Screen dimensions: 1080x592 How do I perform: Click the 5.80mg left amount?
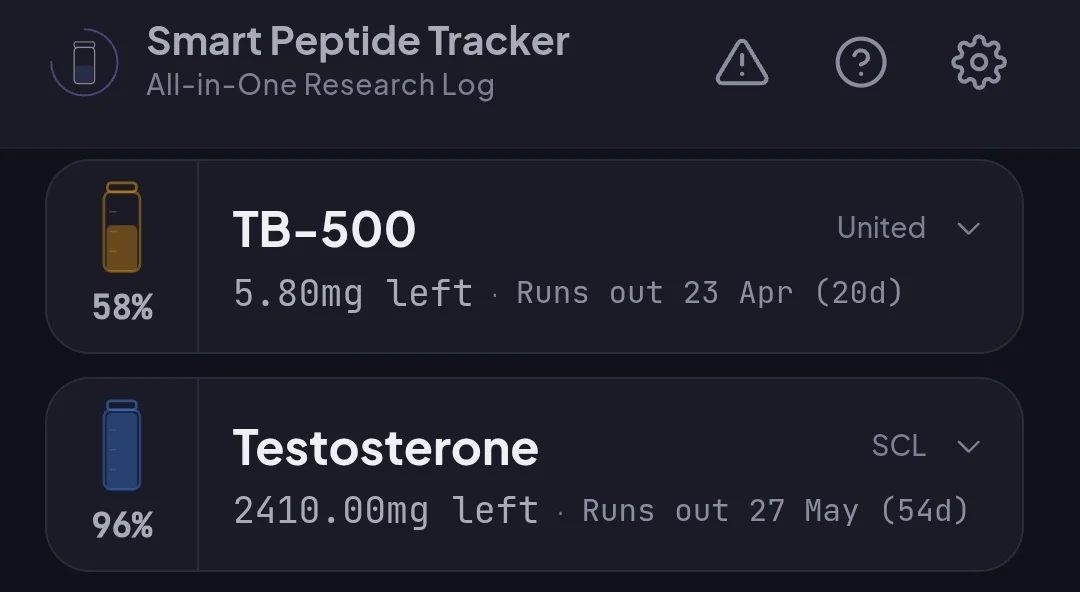pyautogui.click(x=353, y=293)
